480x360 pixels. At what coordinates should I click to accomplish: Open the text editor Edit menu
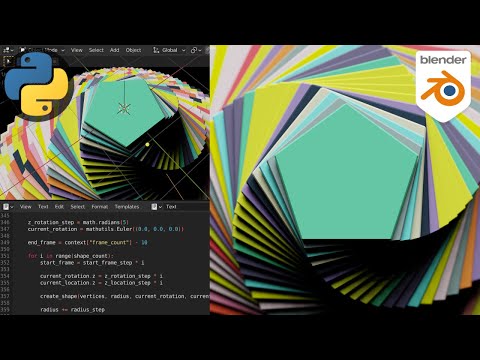pos(59,207)
